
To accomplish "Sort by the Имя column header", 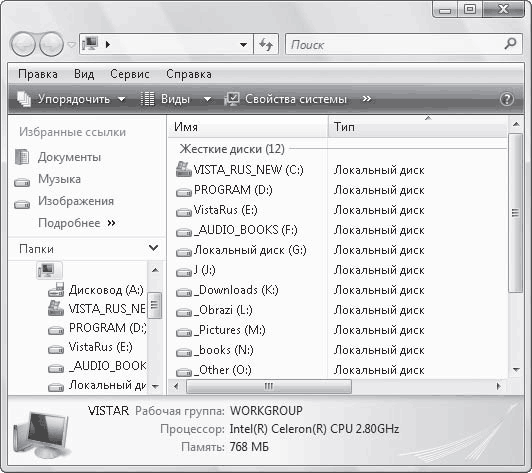I will (x=248, y=127).
